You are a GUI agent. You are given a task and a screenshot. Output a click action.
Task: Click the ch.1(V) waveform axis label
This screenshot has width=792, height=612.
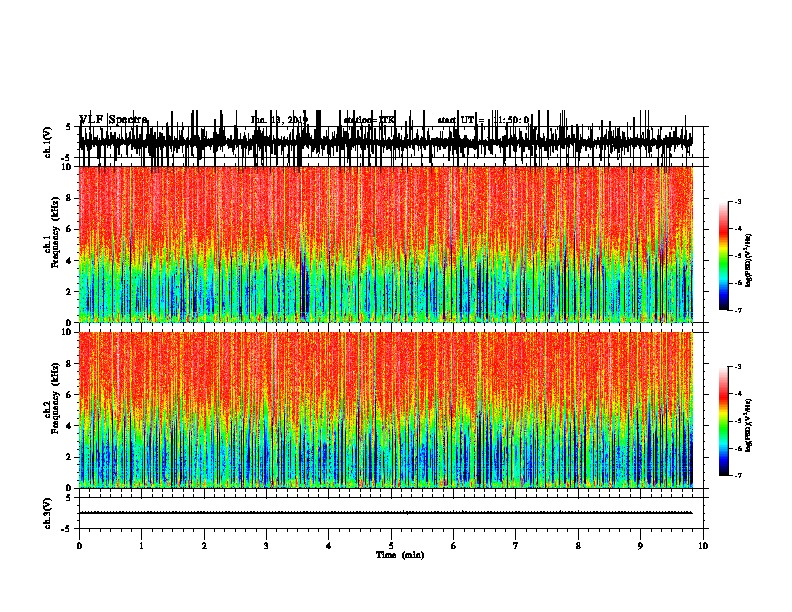pyautogui.click(x=48, y=142)
